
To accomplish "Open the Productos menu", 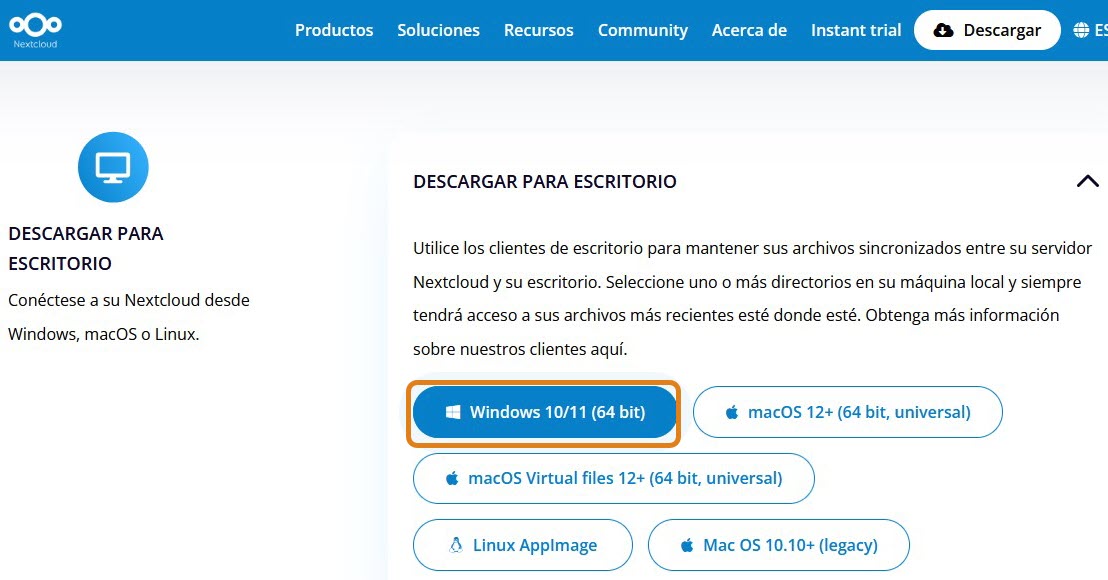I will pos(334,30).
